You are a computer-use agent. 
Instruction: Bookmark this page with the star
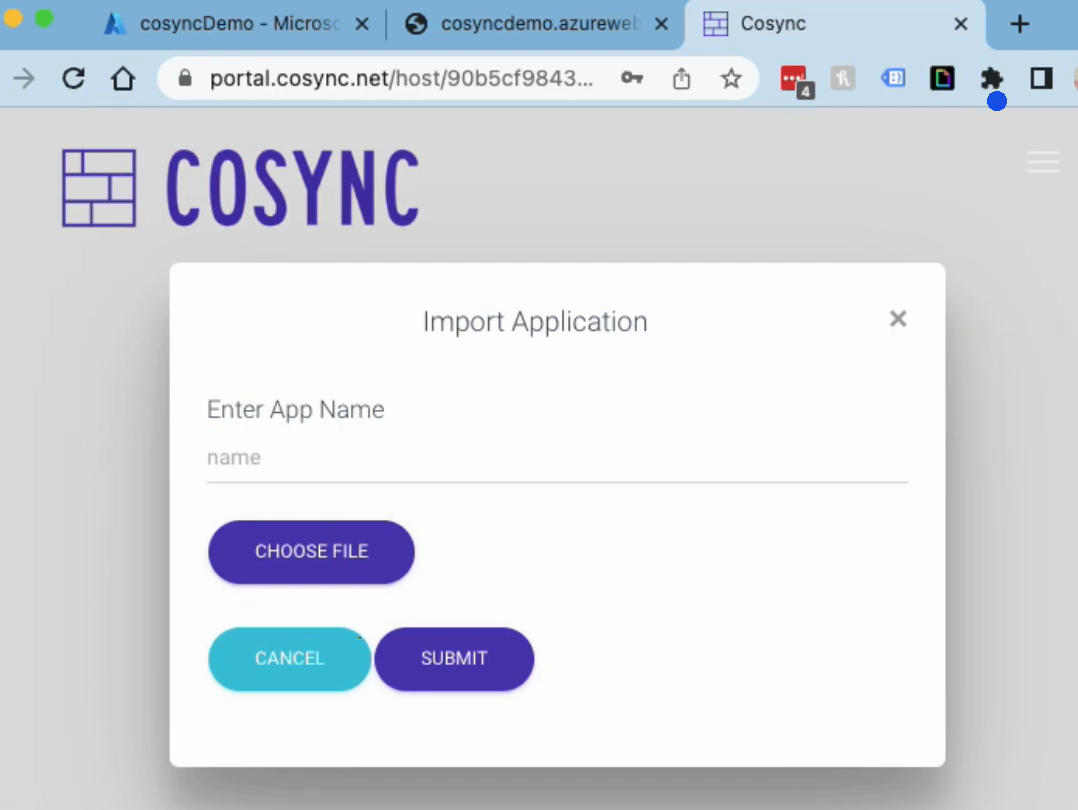[731, 78]
